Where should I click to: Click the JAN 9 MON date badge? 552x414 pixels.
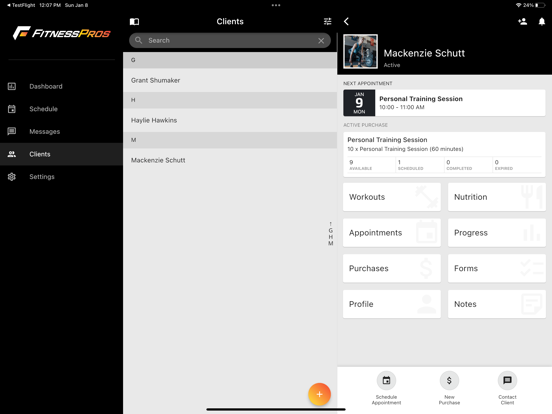[359, 103]
